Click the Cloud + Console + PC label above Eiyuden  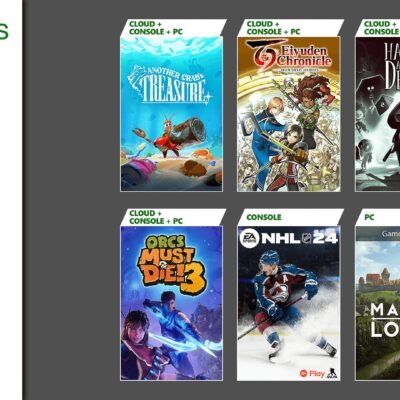tap(273, 28)
